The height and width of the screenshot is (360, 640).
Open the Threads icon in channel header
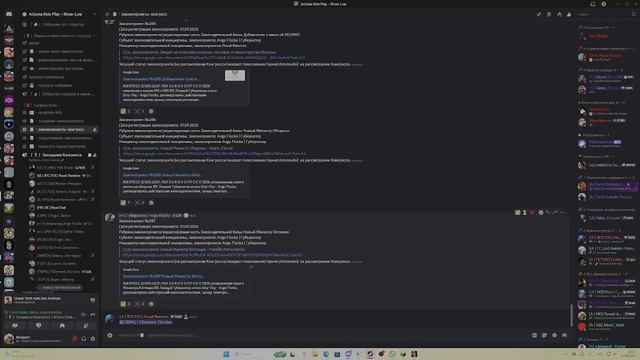point(539,14)
